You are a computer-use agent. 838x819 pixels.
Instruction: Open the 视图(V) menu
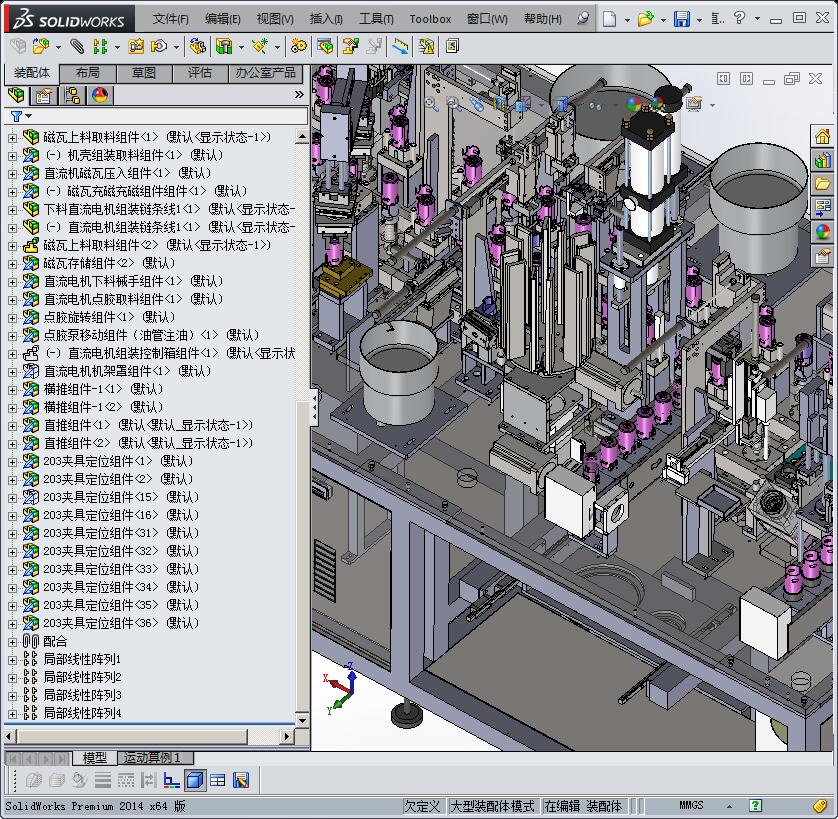[x=275, y=19]
